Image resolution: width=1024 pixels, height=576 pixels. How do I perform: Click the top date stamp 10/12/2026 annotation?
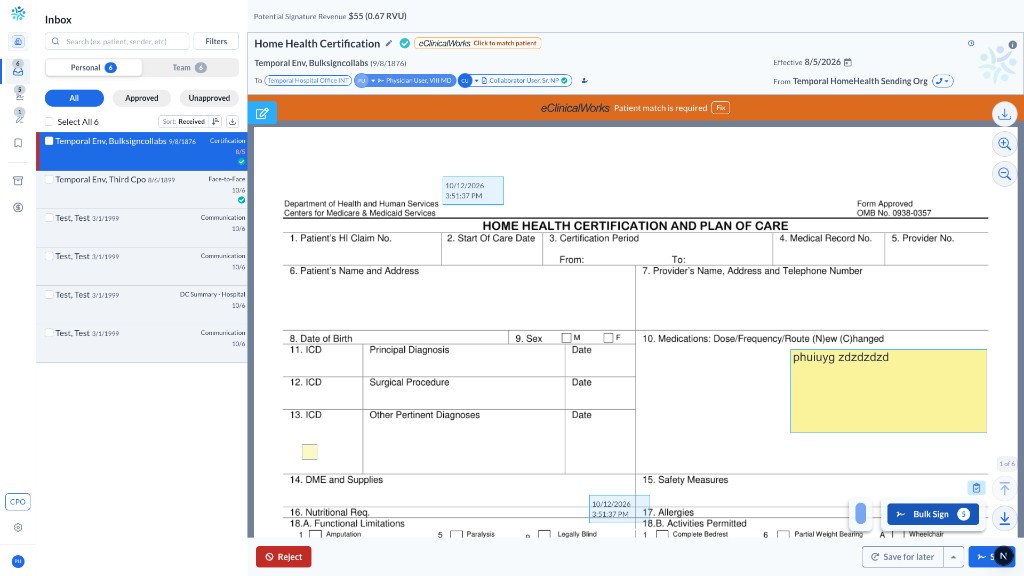(x=473, y=191)
